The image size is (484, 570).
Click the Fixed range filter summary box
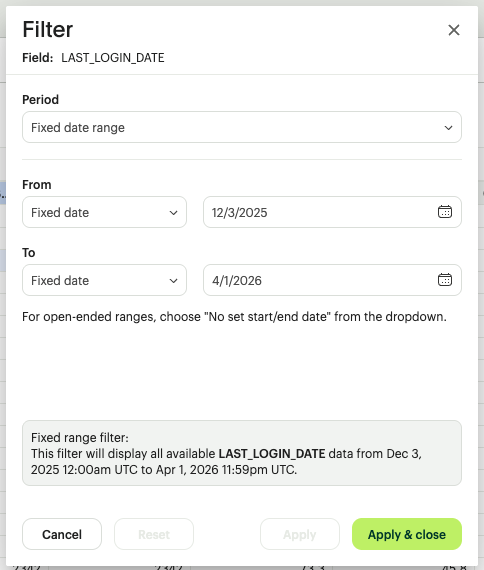(x=242, y=453)
